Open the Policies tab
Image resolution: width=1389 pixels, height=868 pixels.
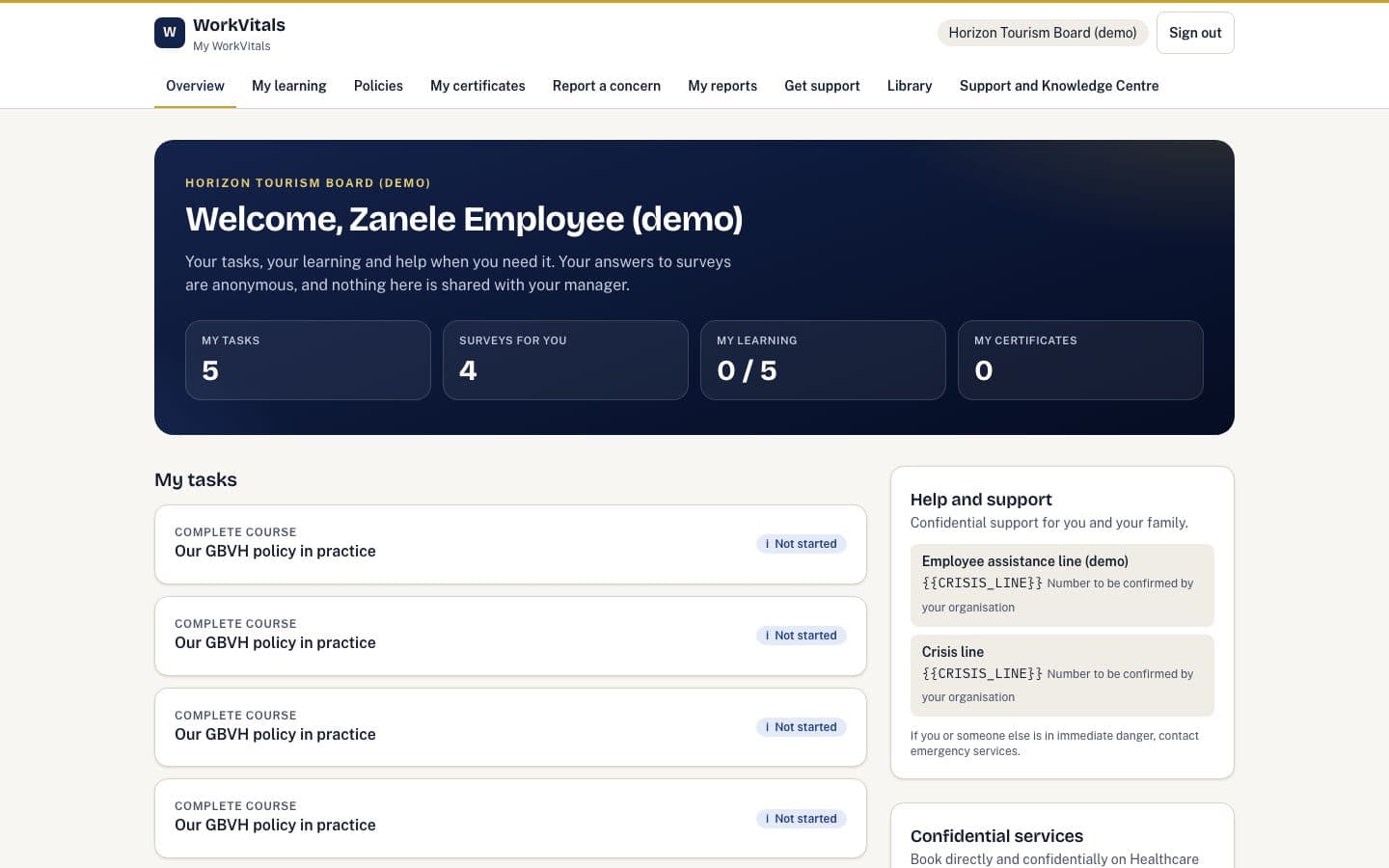378,86
